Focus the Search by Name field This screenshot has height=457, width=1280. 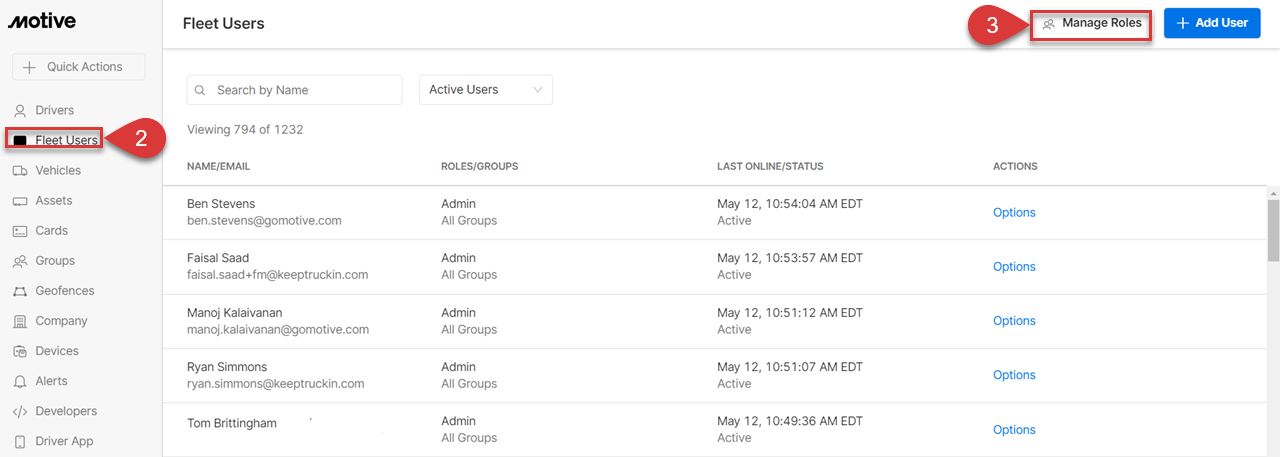[294, 90]
